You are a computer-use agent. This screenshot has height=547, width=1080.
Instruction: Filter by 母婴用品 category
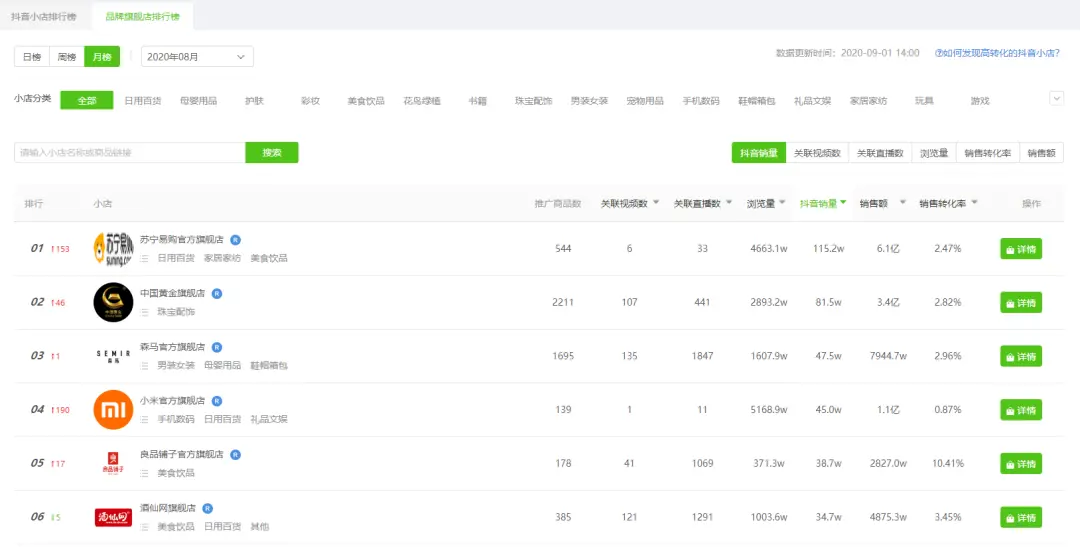(198, 101)
